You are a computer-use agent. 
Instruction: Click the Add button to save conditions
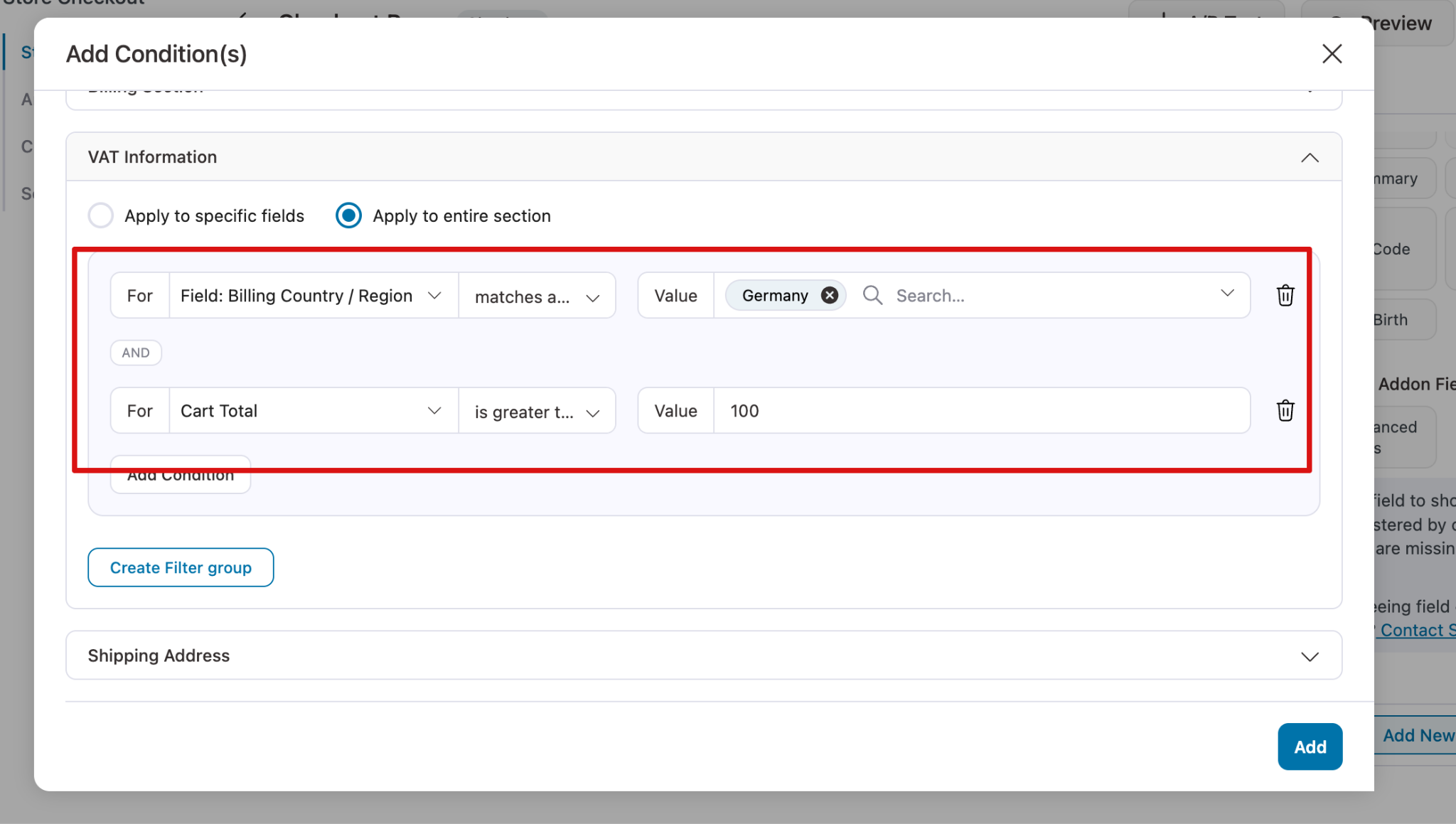coord(1310,747)
